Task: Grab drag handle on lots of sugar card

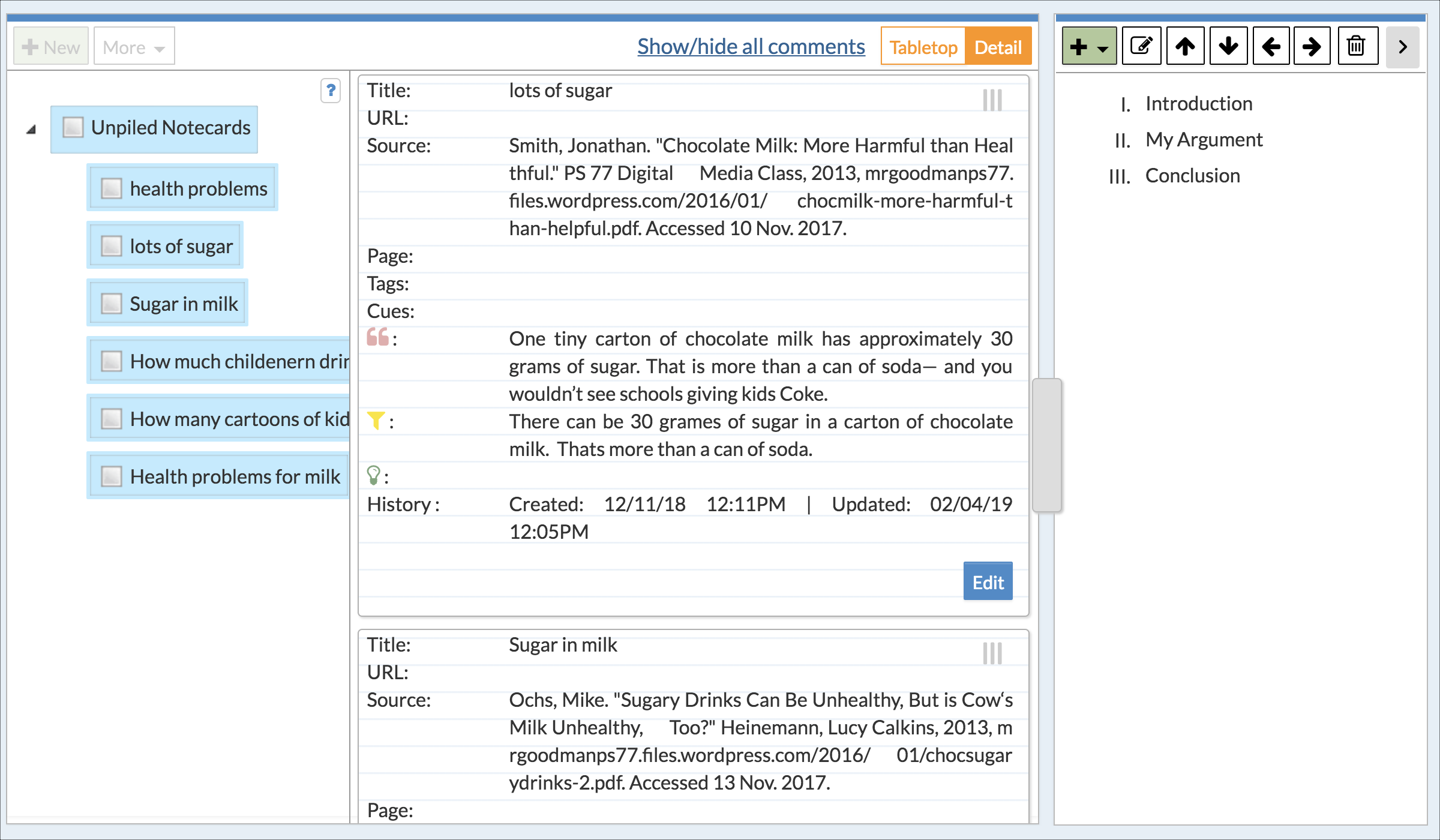Action: (992, 100)
